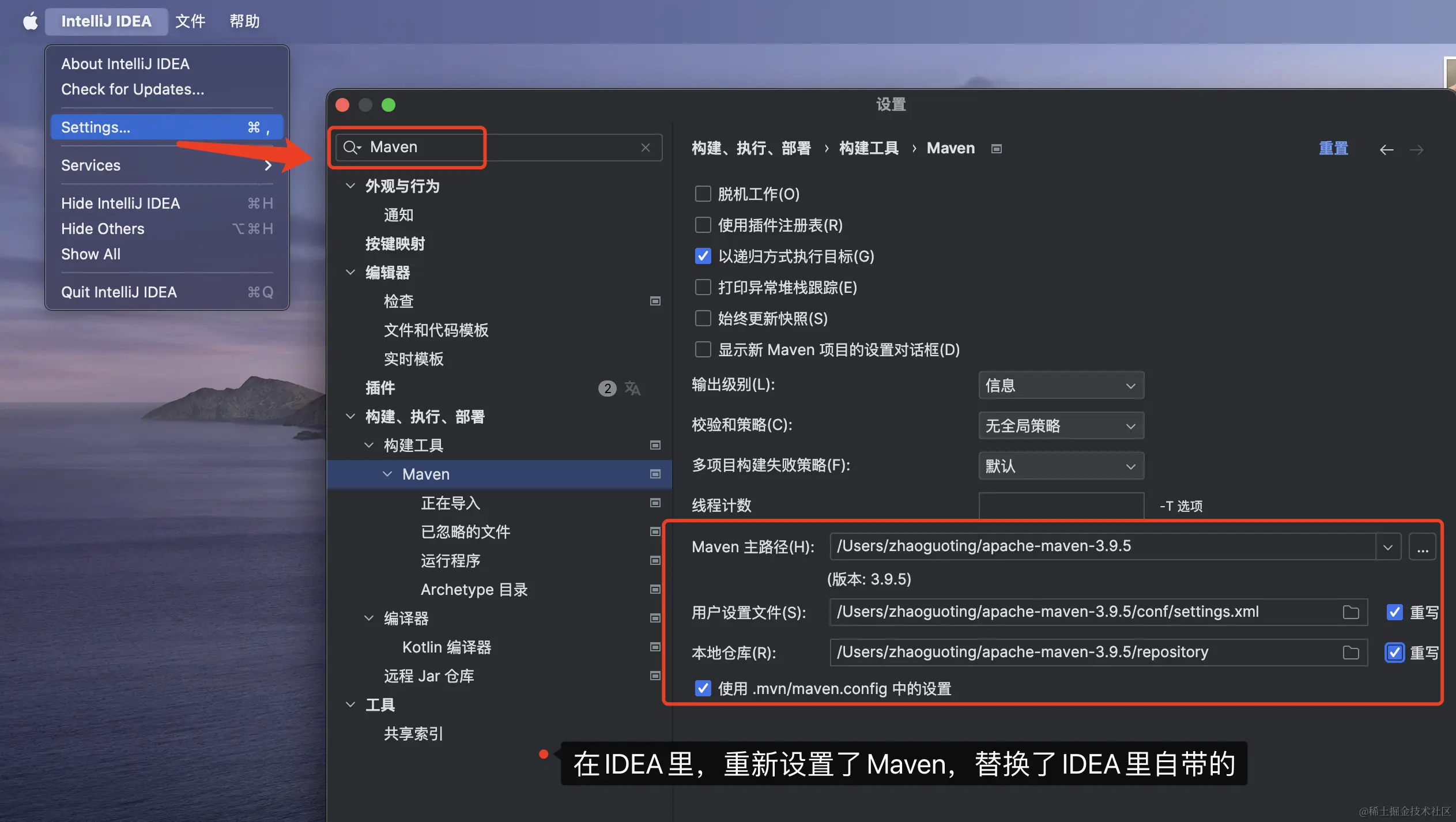
Task: Click the search magnifier icon in settings
Action: (352, 148)
